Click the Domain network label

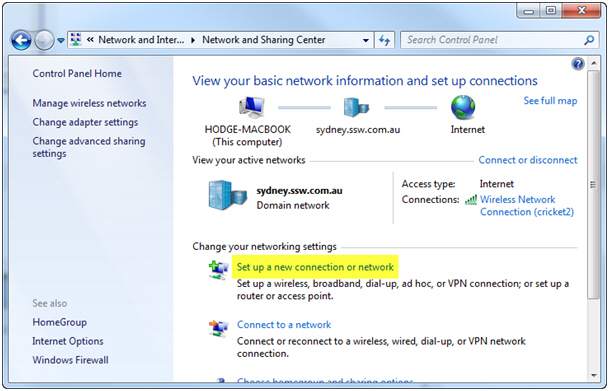[293, 205]
